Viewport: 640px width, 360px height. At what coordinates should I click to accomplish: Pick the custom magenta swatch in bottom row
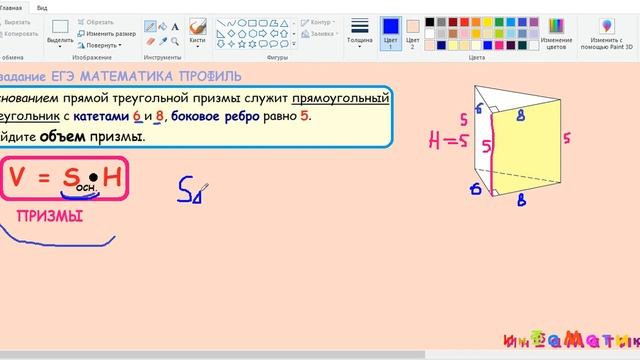(x=499, y=45)
